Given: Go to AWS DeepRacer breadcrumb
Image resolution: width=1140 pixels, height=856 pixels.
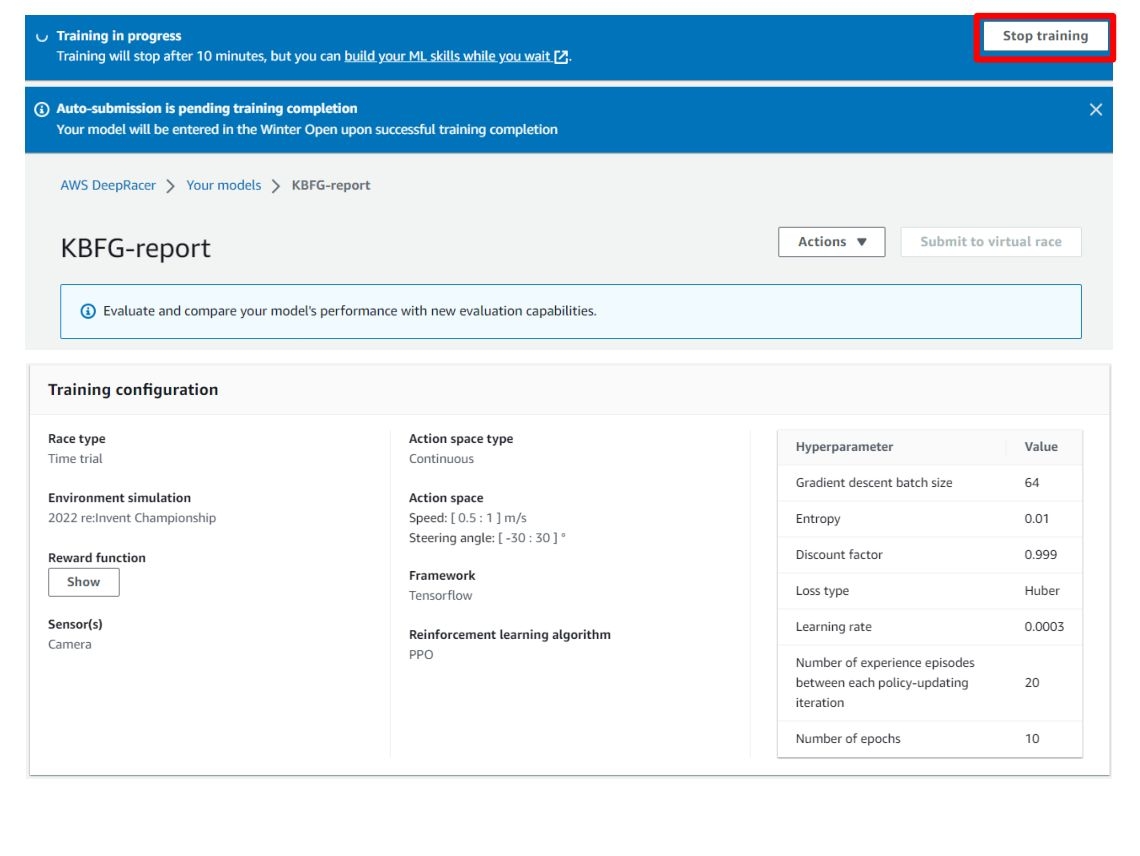Looking at the screenshot, I should coord(108,185).
